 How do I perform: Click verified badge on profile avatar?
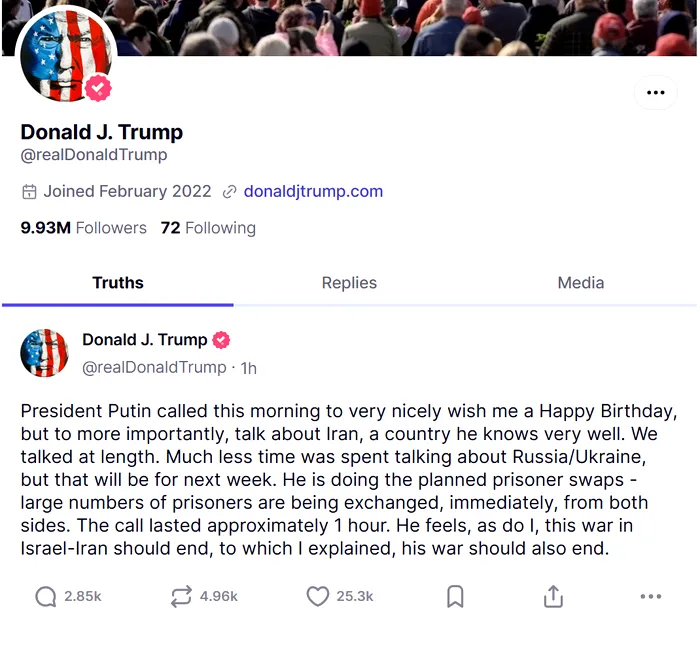[97, 89]
